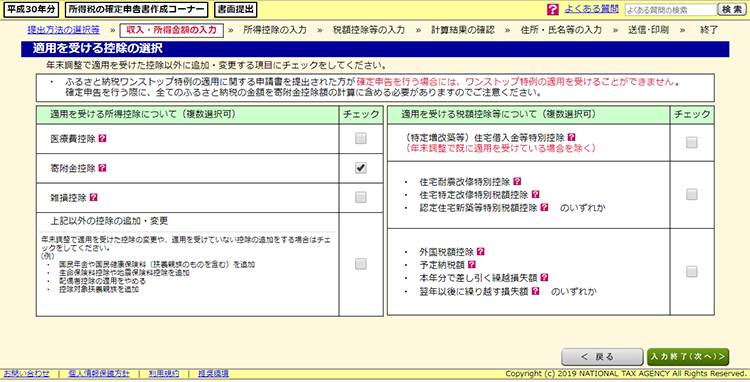Click the 検索 button
This screenshot has width=750, height=382.
click(731, 10)
